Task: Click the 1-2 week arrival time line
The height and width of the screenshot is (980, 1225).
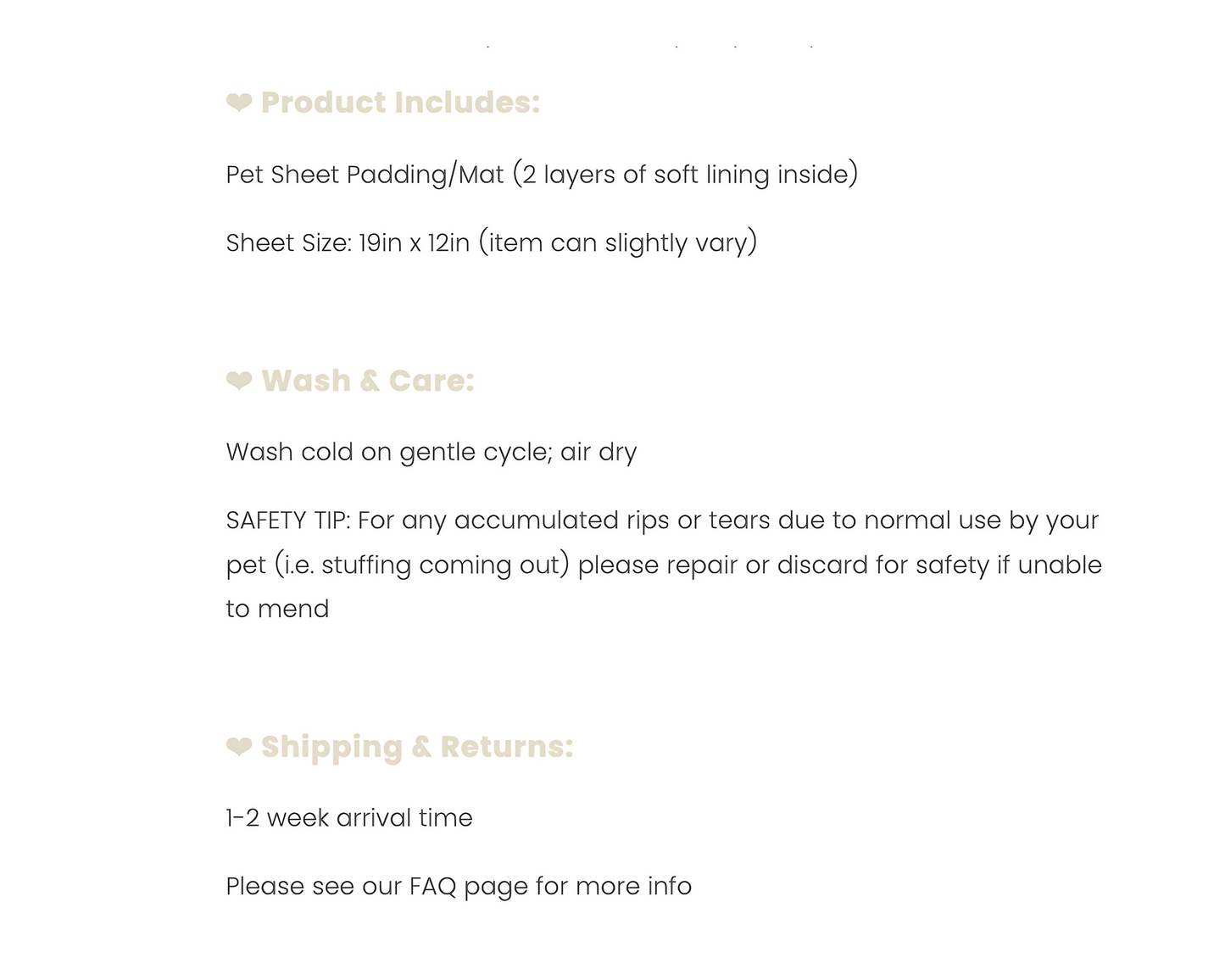Action: click(x=349, y=818)
